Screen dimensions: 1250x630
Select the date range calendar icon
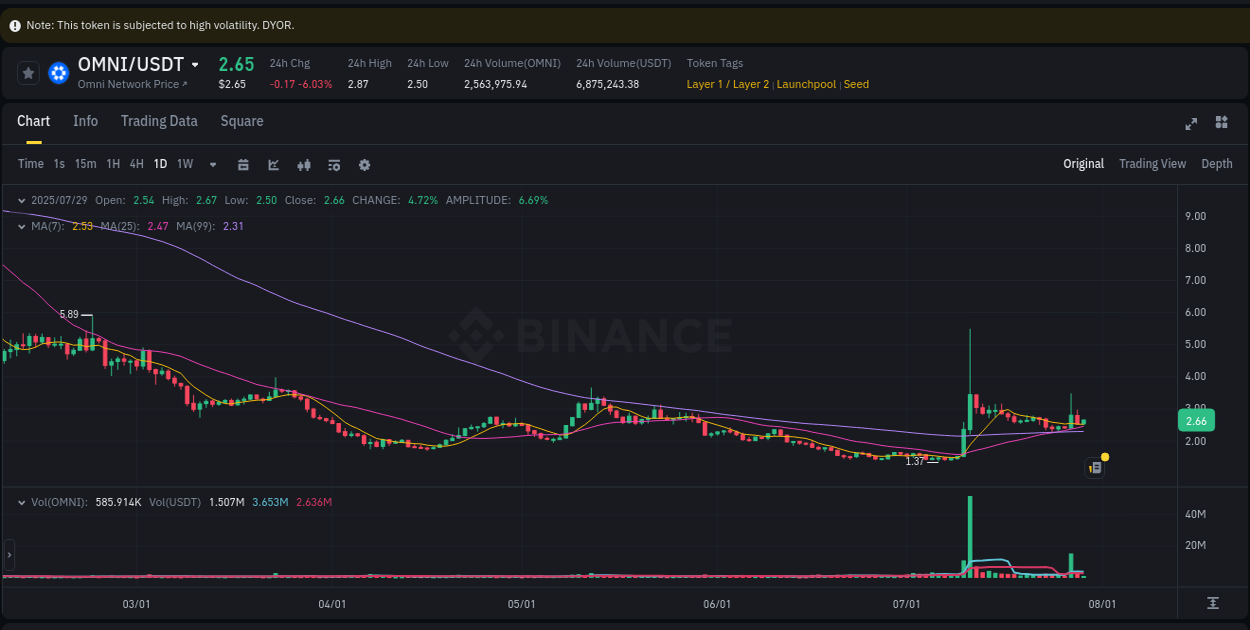click(243, 164)
